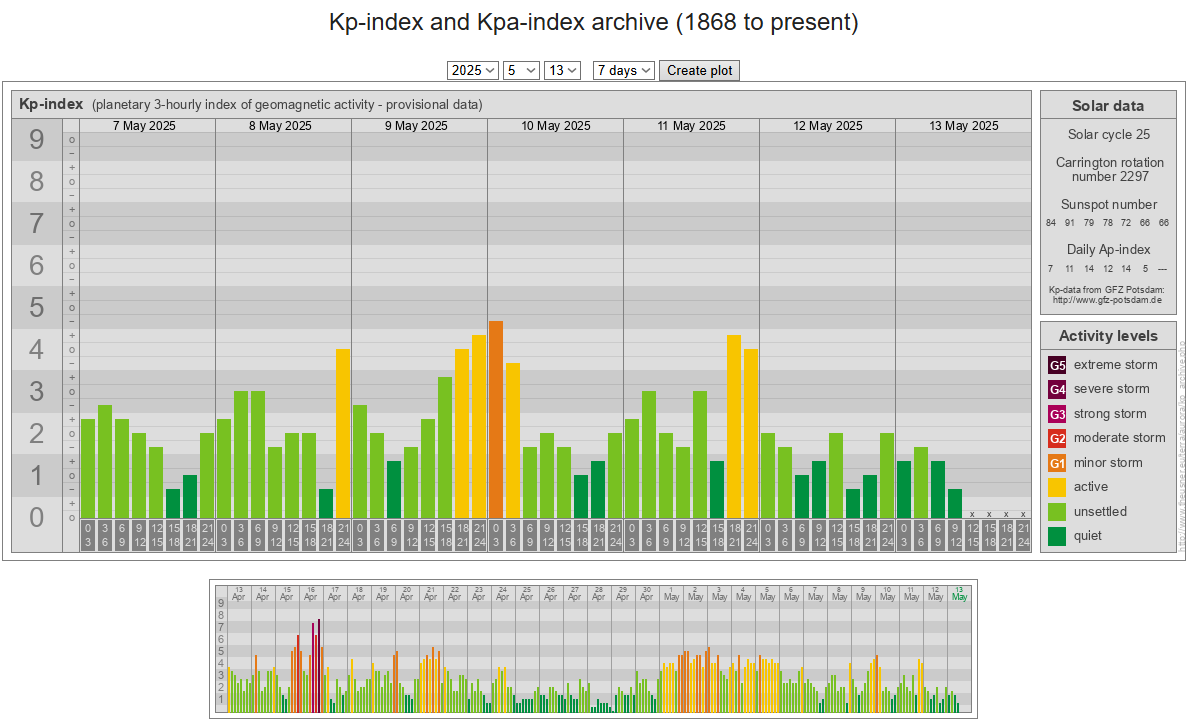1187x719 pixels.
Task: Click the G1 minor storm legend icon
Action: pyautogui.click(x=1057, y=463)
